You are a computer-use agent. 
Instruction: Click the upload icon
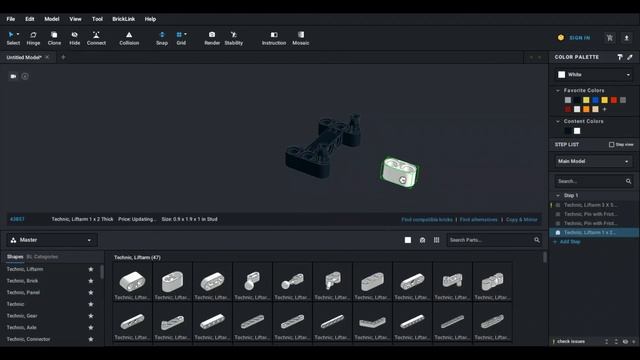point(627,38)
